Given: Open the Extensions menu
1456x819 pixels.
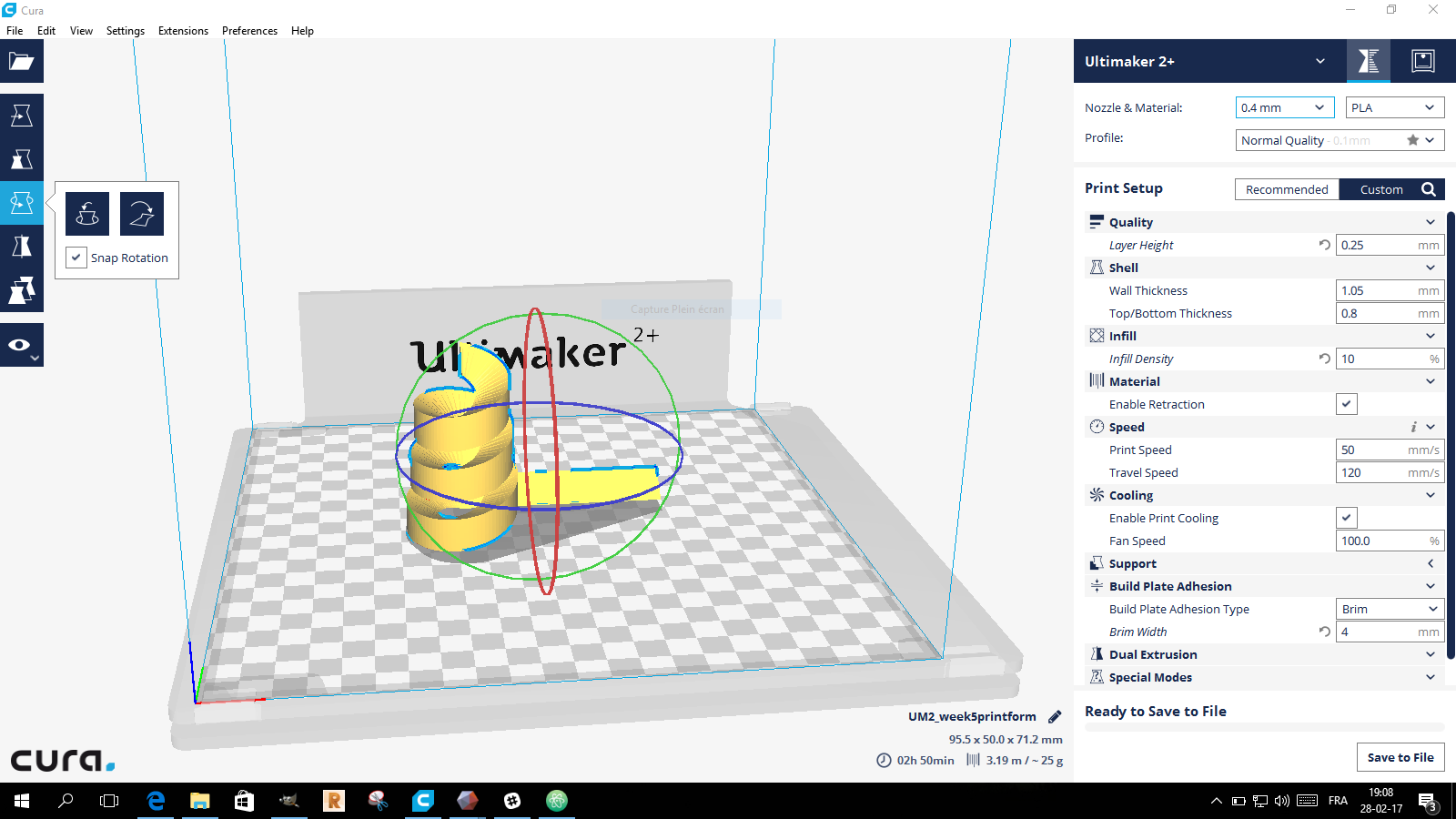Looking at the screenshot, I should (x=183, y=30).
